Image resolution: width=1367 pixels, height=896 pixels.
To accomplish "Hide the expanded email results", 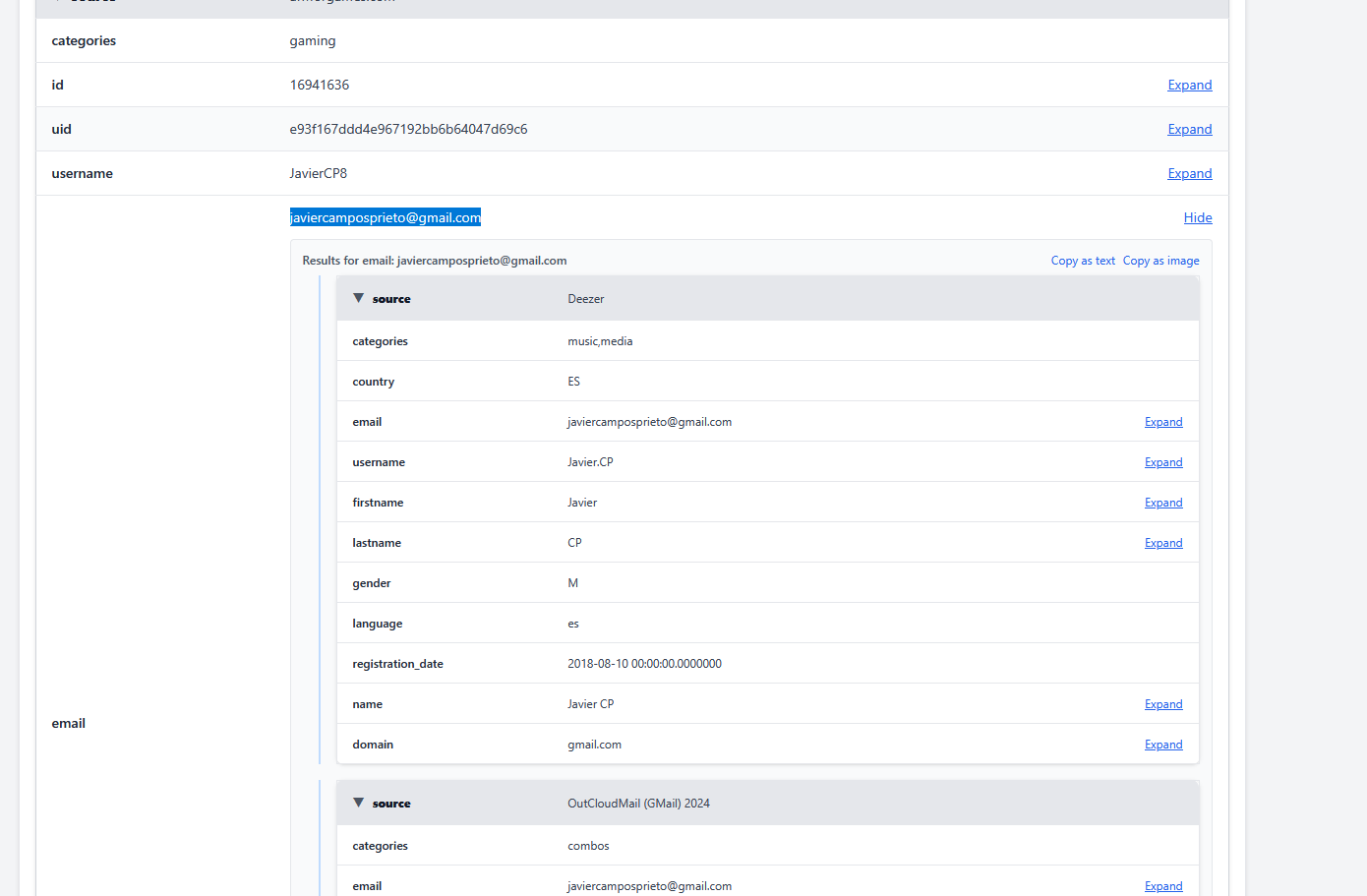I will 1197,217.
